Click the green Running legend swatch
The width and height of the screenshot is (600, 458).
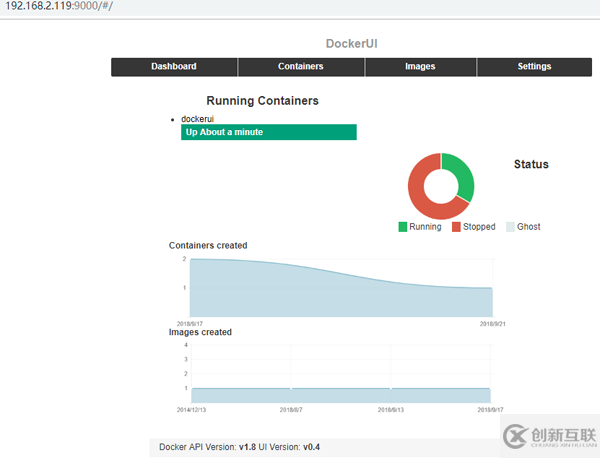click(403, 227)
